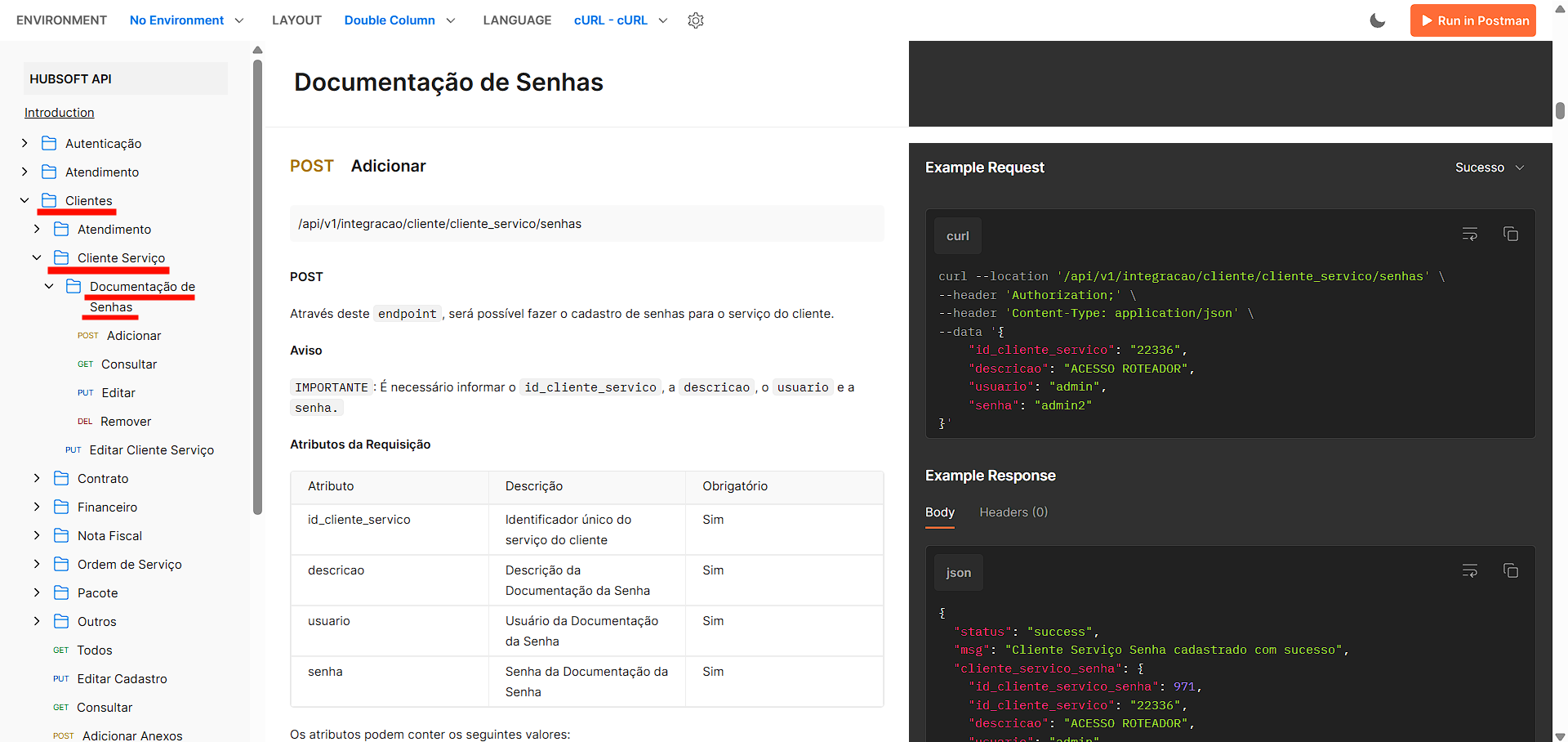This screenshot has height=742, width=1568.
Task: Collapse the Clientes folder chevron
Action: tap(24, 200)
